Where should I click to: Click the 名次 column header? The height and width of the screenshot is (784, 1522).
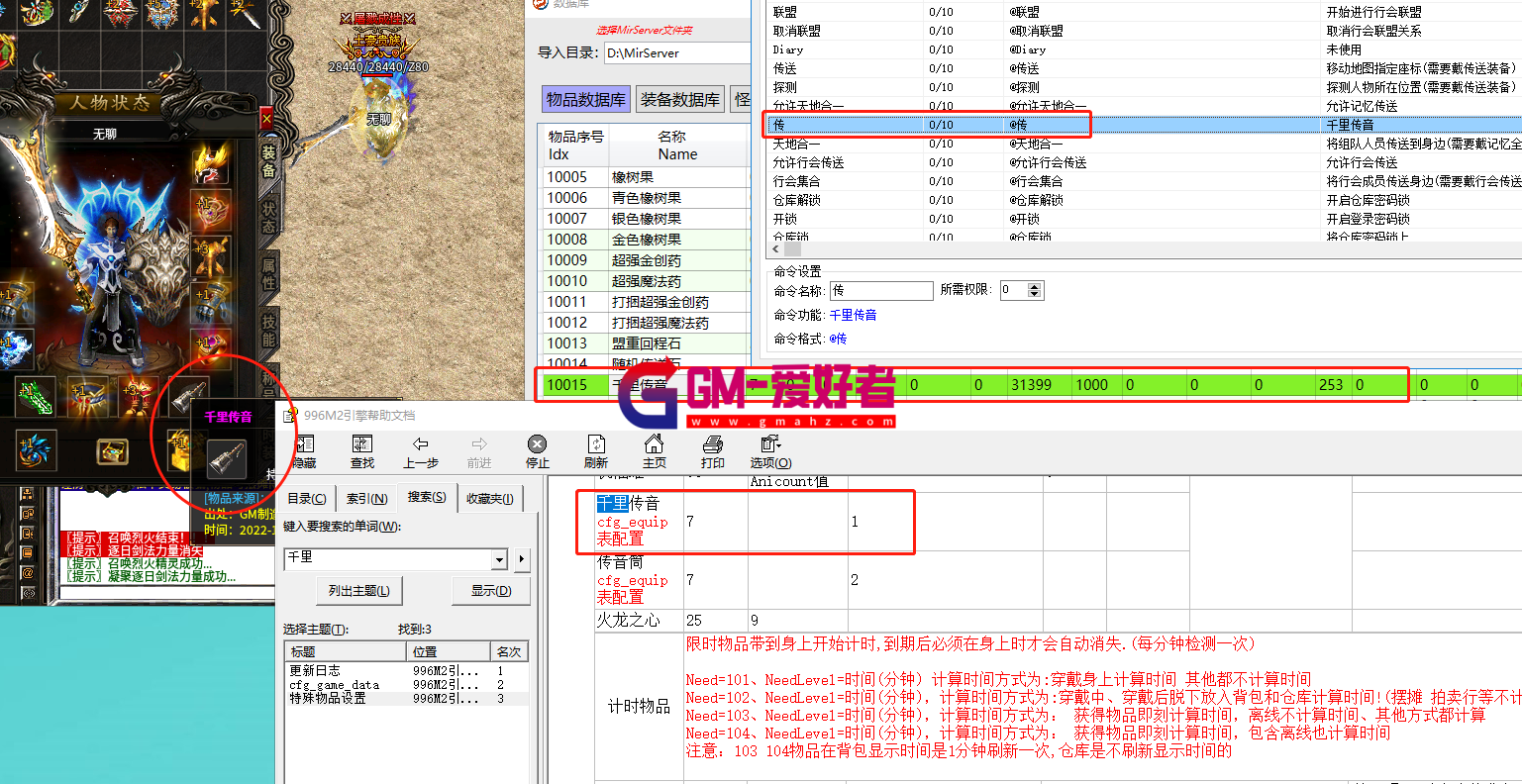pyautogui.click(x=510, y=651)
